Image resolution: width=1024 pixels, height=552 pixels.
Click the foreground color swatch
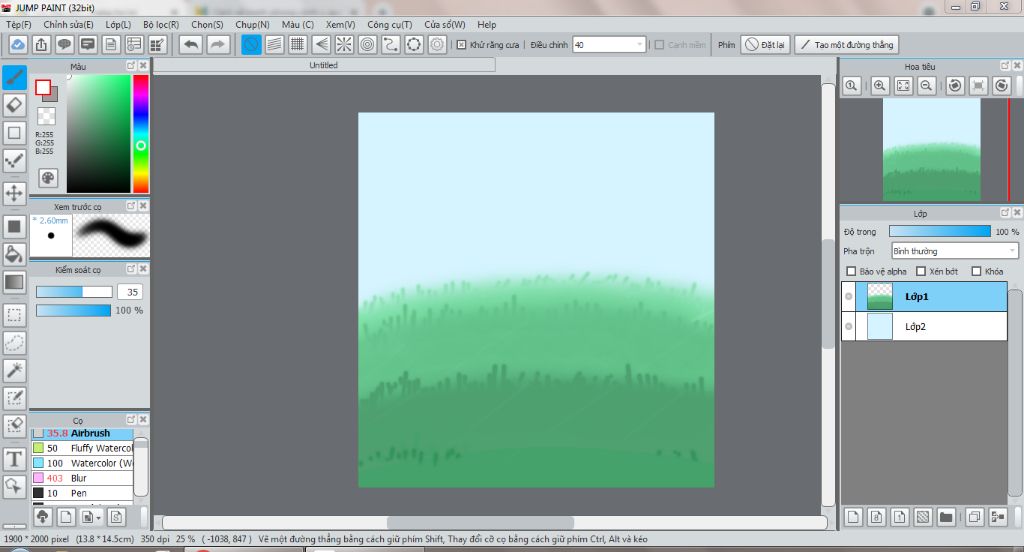coord(43,88)
